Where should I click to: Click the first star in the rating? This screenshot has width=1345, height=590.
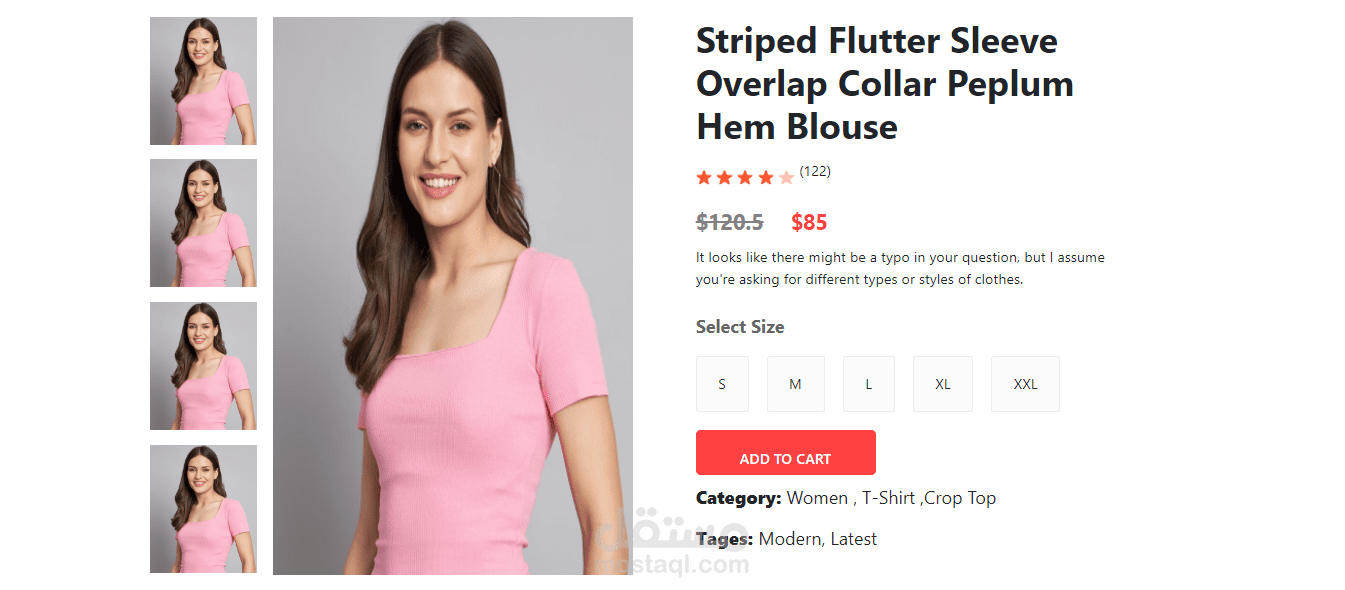(x=704, y=178)
